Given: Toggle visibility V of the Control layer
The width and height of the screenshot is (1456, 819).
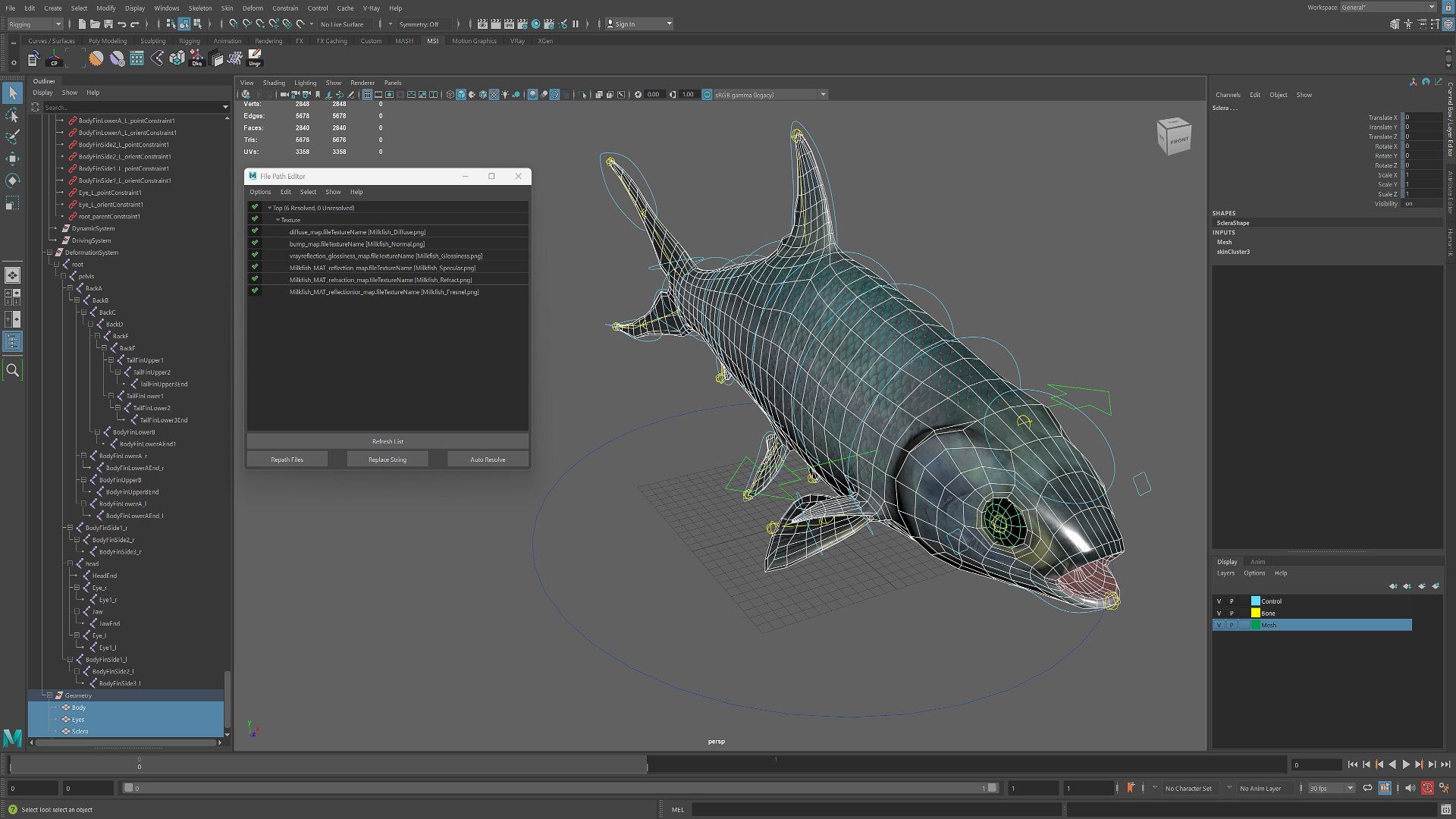Looking at the screenshot, I should [x=1219, y=601].
